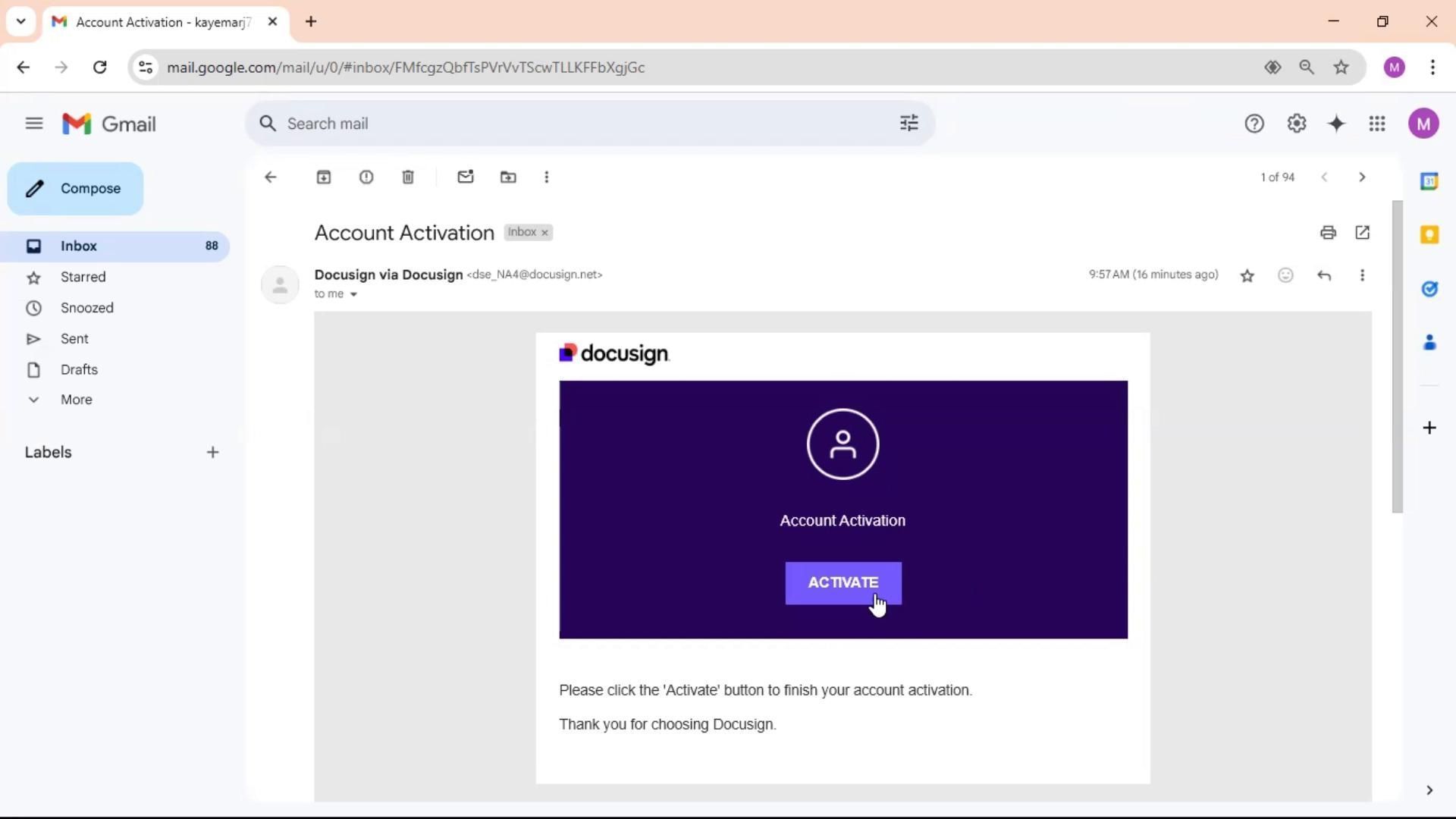This screenshot has height=819, width=1456.
Task: Expand the 'to me' recipient details
Action: 353,294
